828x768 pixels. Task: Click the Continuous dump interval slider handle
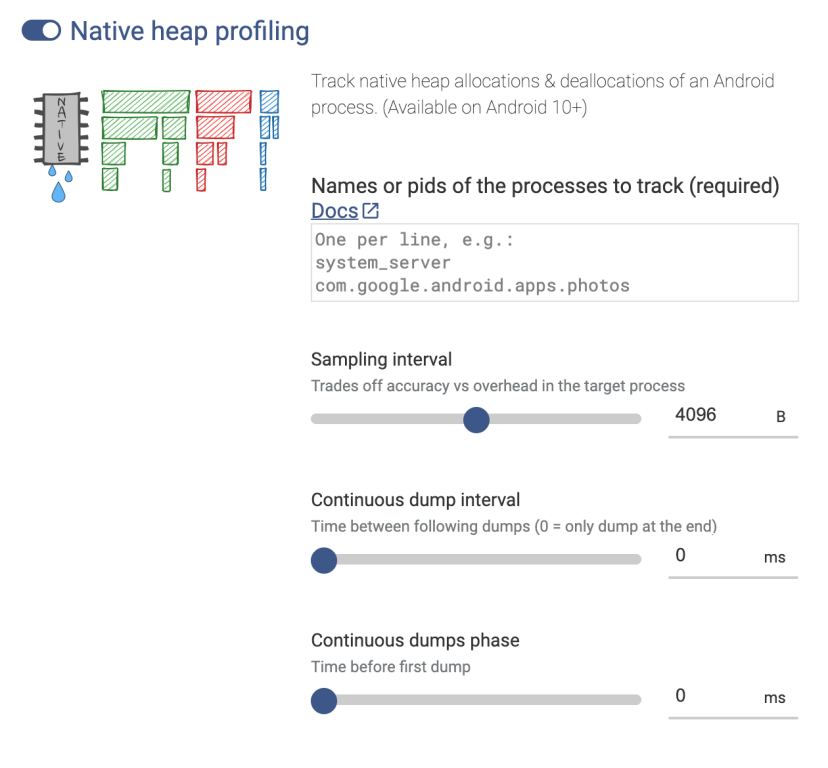click(324, 560)
